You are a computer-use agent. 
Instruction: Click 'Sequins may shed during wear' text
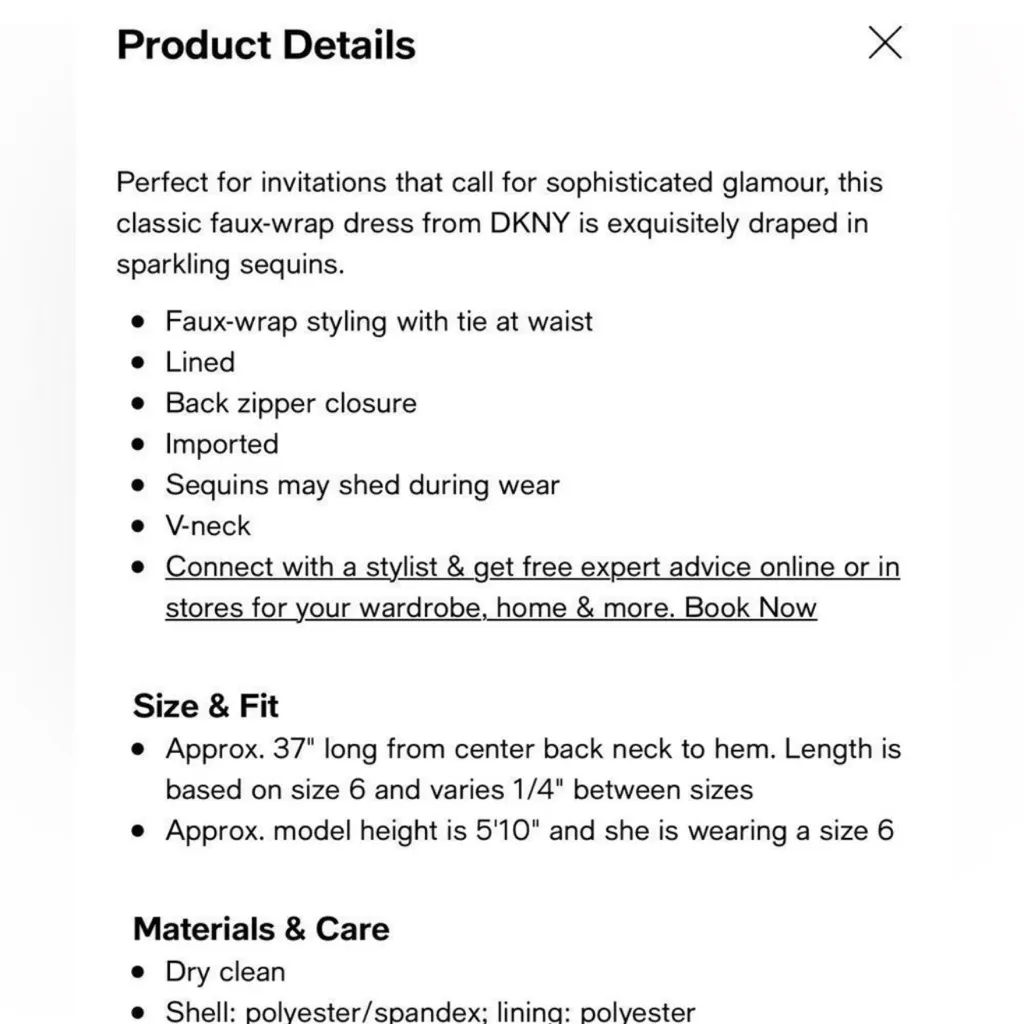(362, 485)
